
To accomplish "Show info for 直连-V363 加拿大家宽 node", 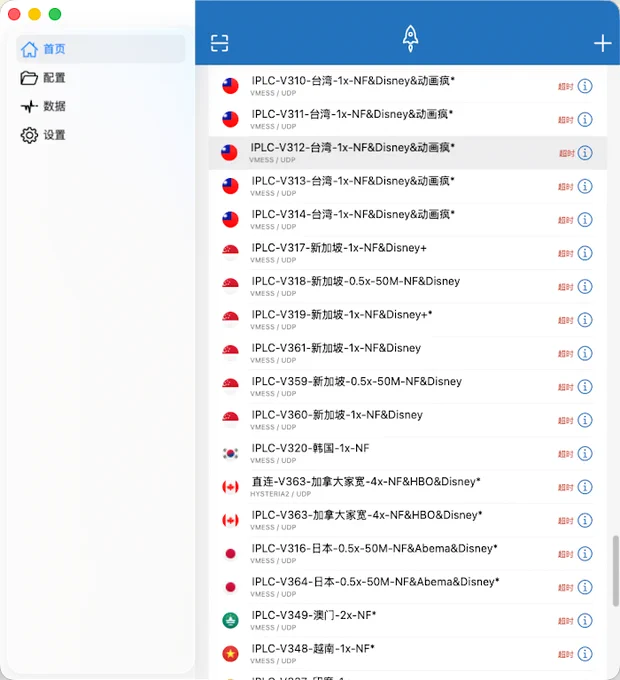I will pyautogui.click(x=585, y=487).
